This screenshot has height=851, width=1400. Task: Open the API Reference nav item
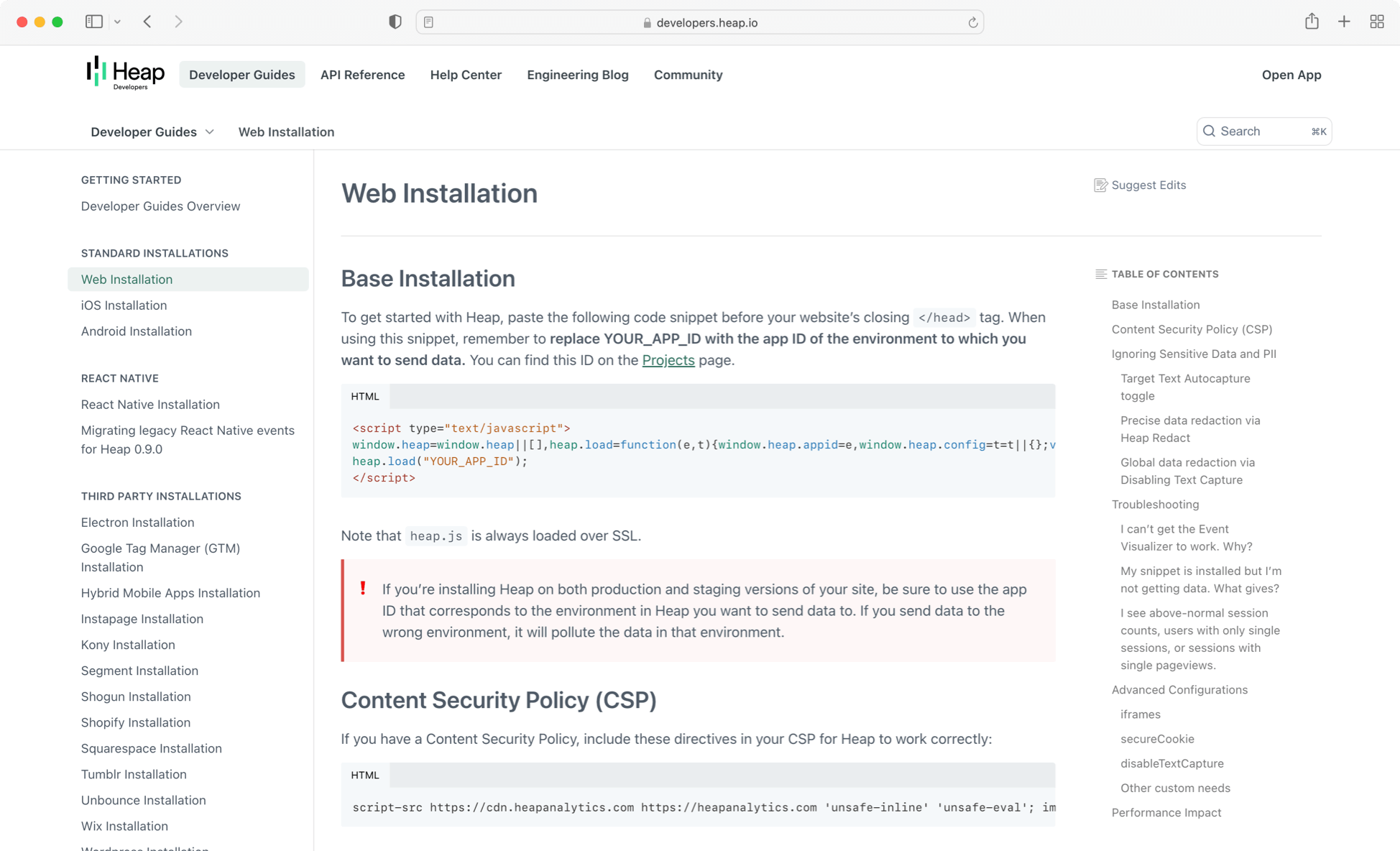(362, 75)
